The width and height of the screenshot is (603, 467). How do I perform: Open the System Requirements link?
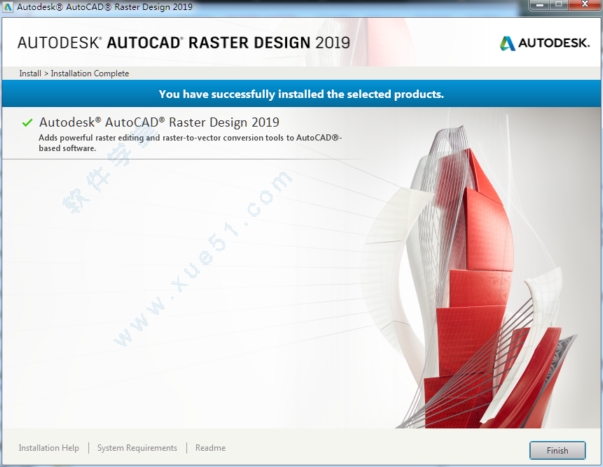(x=137, y=448)
